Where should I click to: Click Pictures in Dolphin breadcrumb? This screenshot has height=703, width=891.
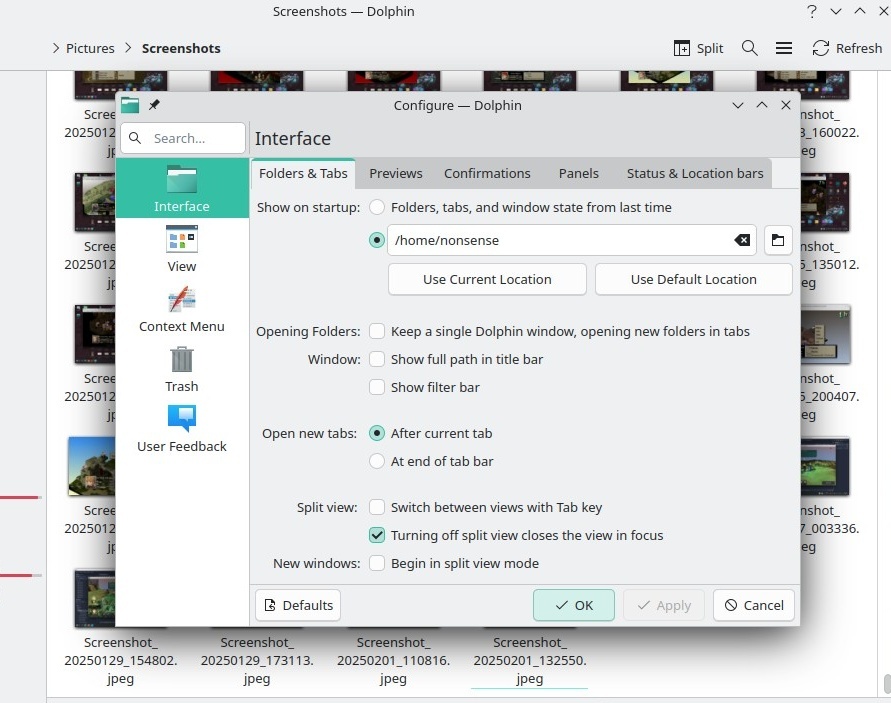(90, 48)
